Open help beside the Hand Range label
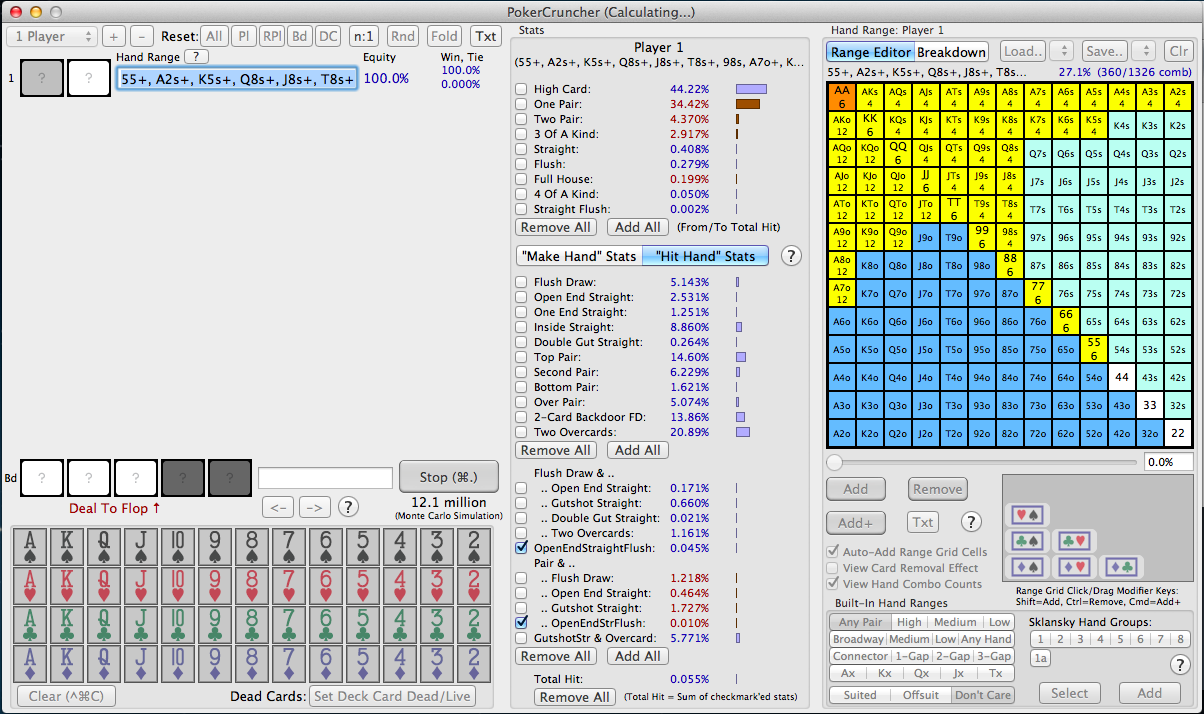The height and width of the screenshot is (714, 1204). 196,57
